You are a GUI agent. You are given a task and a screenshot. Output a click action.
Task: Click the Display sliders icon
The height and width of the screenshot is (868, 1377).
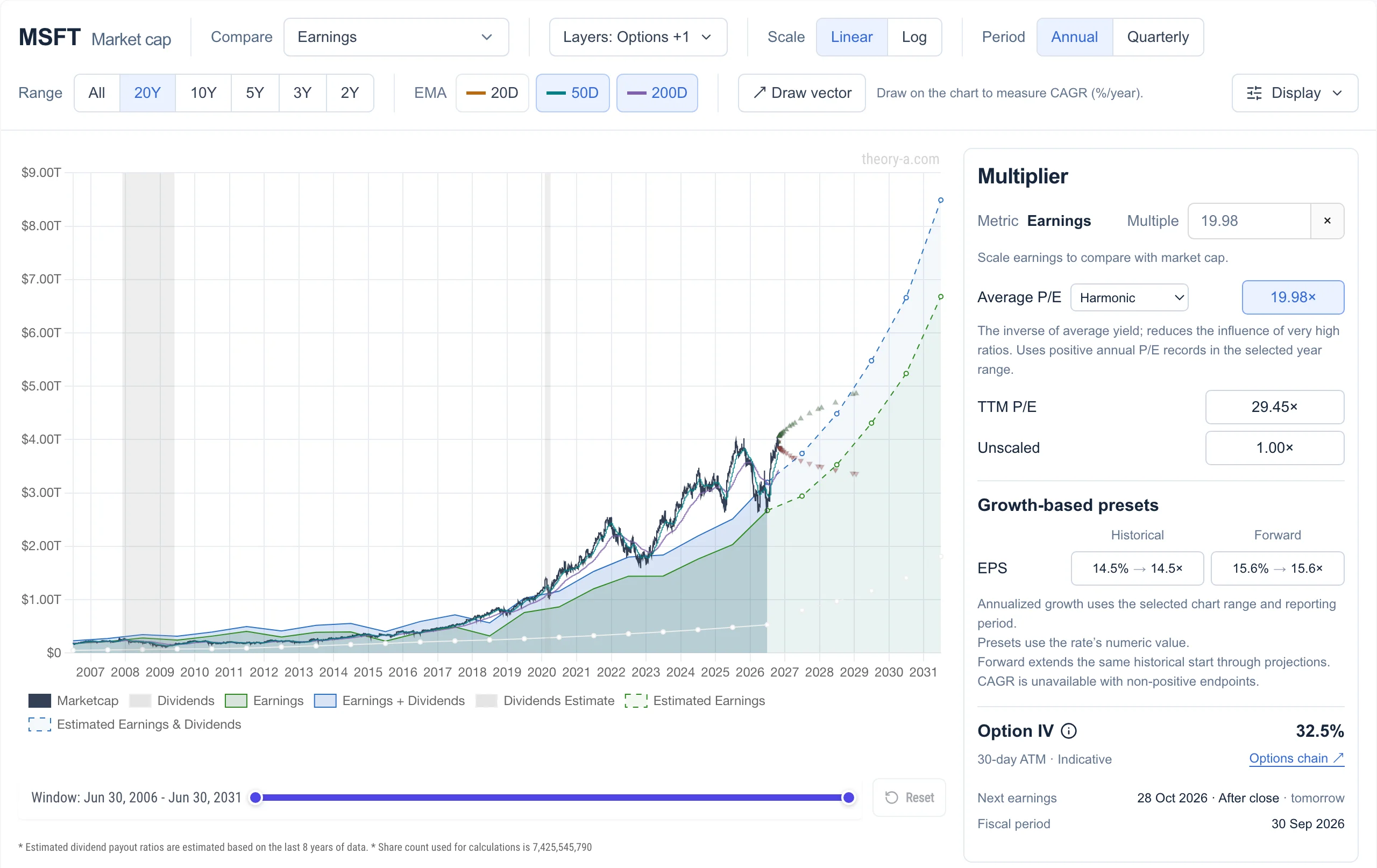(1253, 93)
